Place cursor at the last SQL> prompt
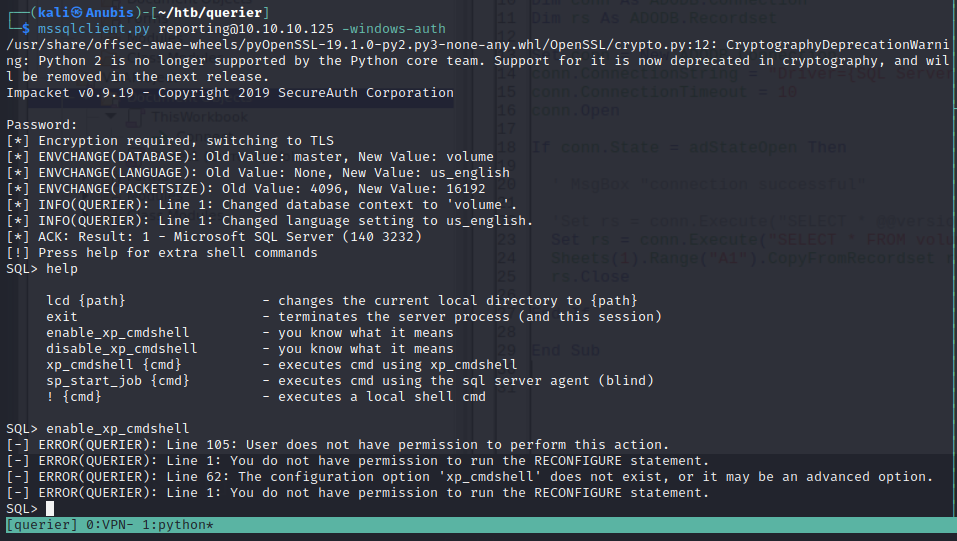This screenshot has width=957, height=541. (x=22, y=509)
